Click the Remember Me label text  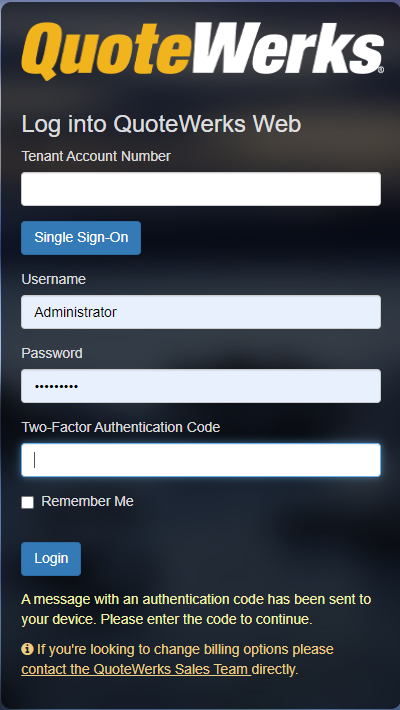coord(87,501)
